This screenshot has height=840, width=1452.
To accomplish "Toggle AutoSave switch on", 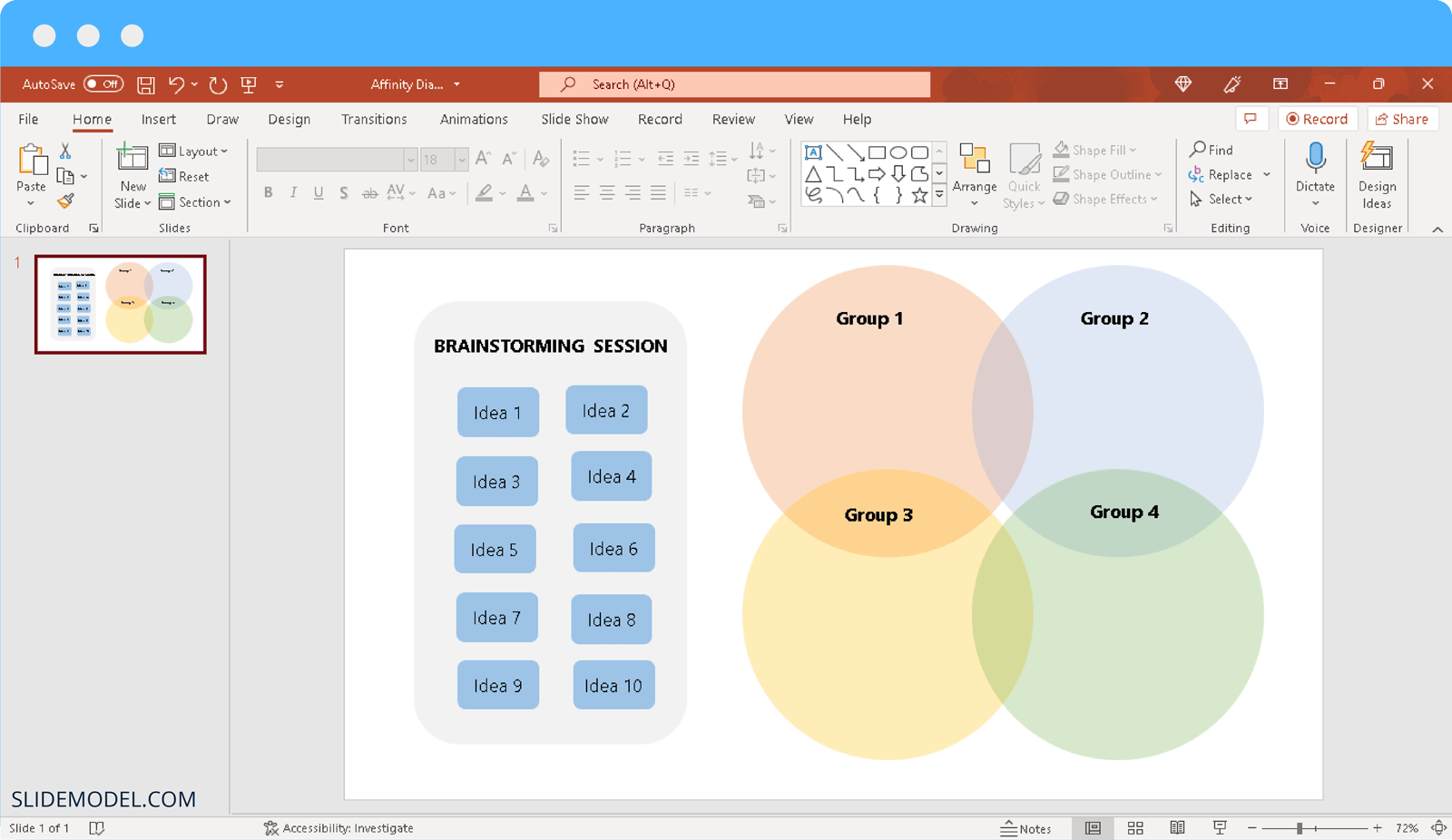I will 103,84.
